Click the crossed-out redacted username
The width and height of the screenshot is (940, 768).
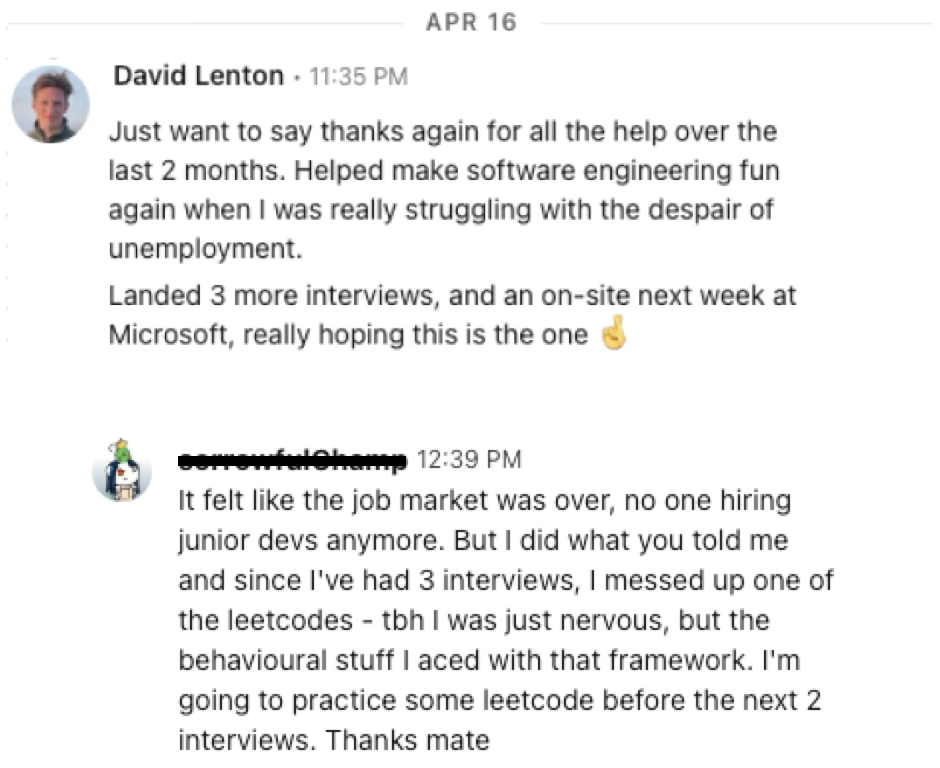click(x=292, y=460)
